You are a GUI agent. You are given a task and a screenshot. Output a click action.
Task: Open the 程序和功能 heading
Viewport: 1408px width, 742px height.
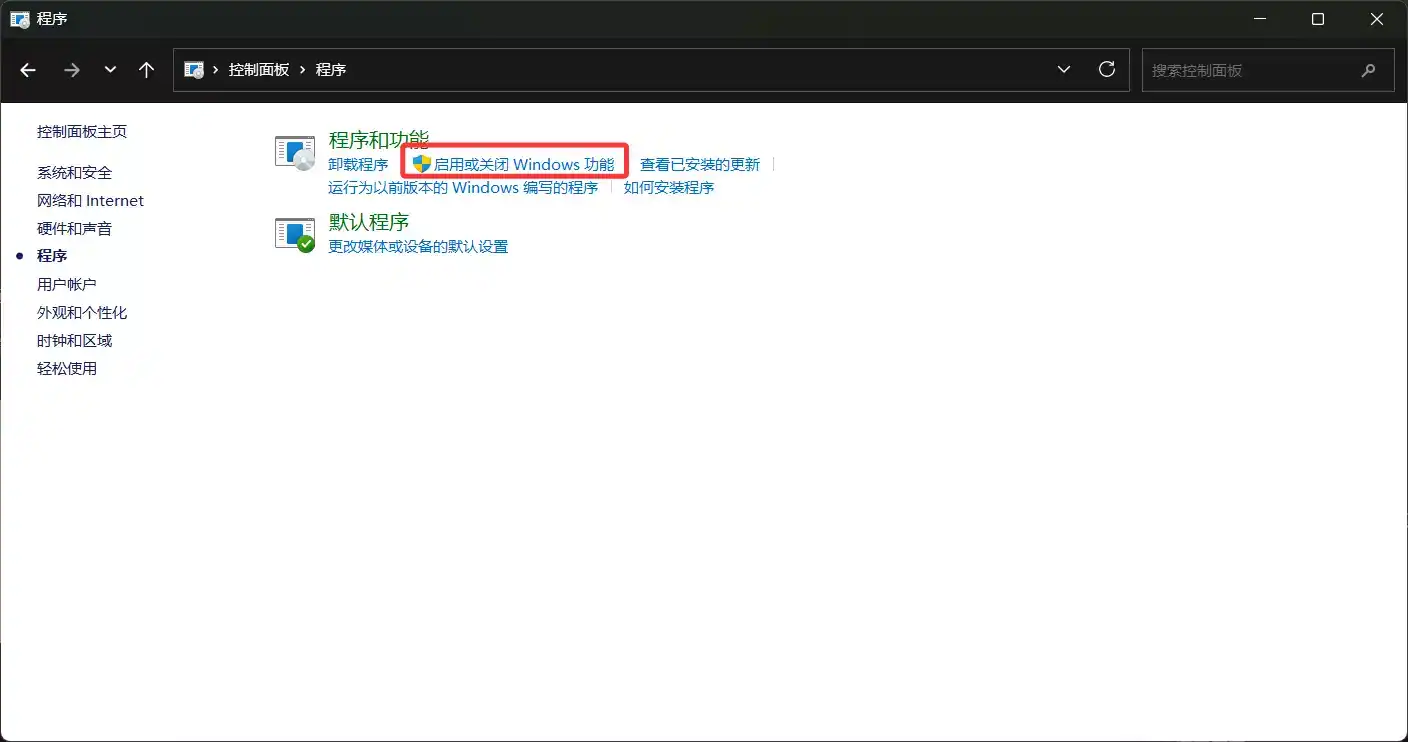pyautogui.click(x=379, y=140)
